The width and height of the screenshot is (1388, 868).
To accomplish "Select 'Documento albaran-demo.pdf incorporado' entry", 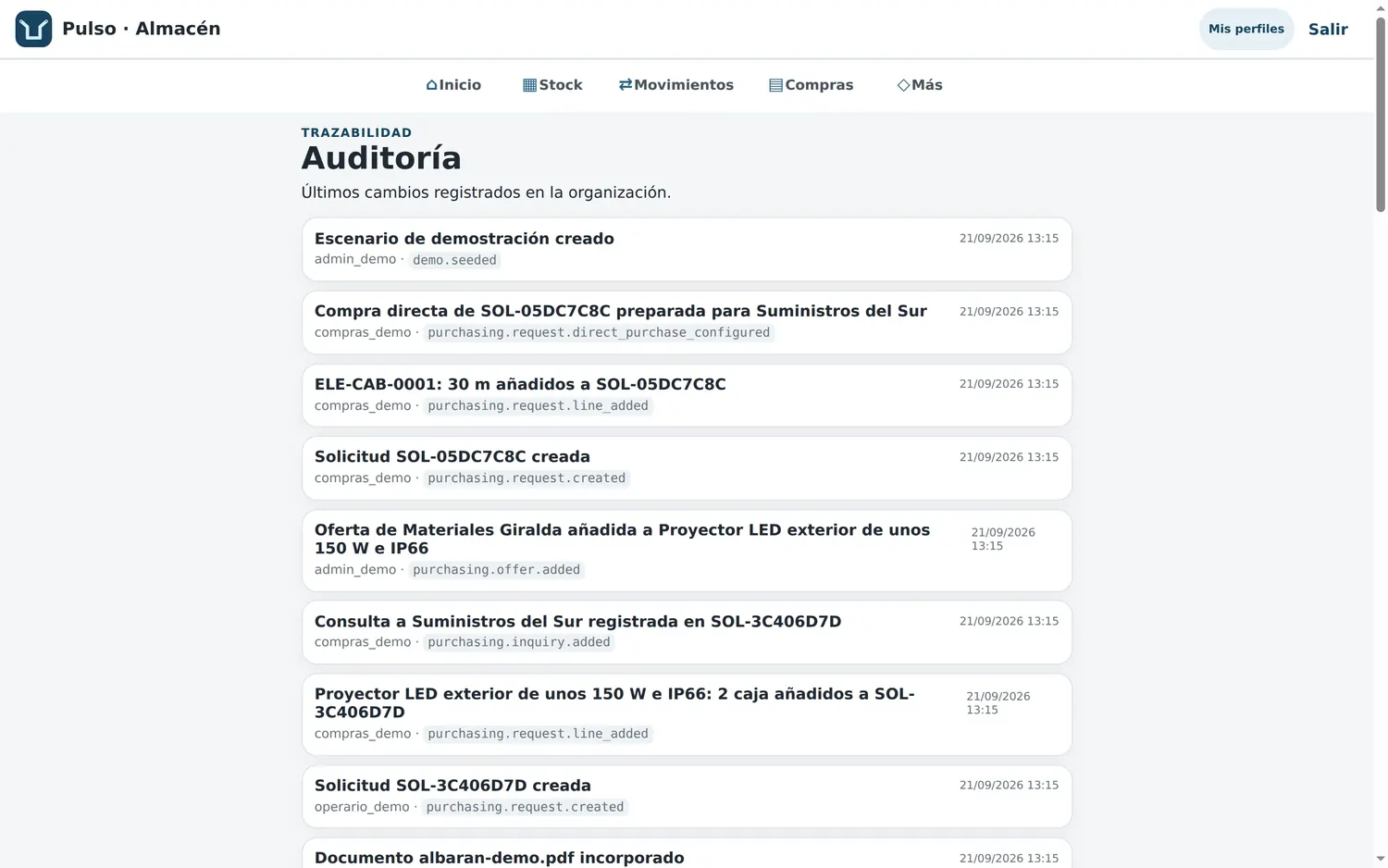I will click(x=687, y=852).
